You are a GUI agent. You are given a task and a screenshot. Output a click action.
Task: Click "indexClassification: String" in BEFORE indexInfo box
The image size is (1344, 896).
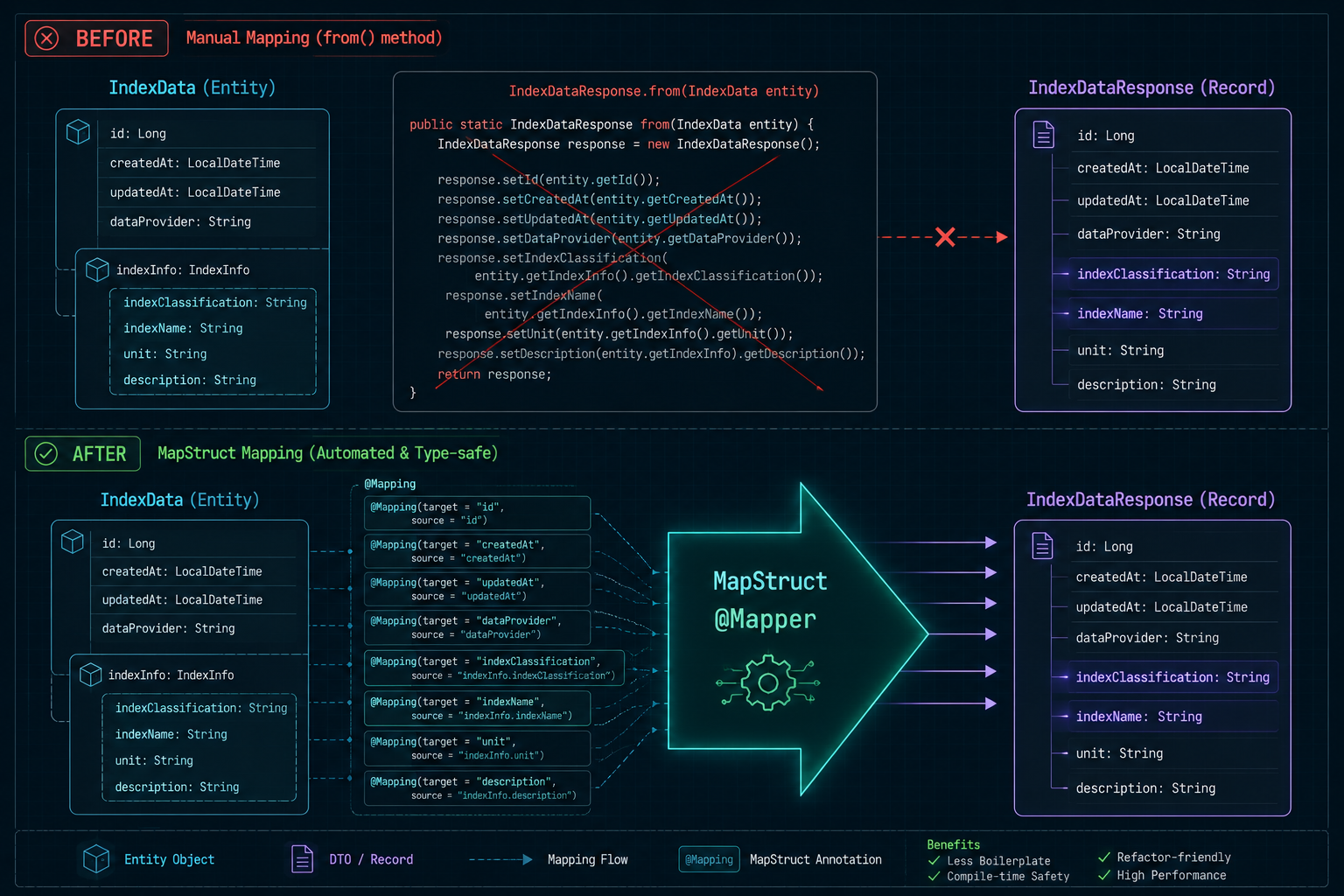pos(215,302)
